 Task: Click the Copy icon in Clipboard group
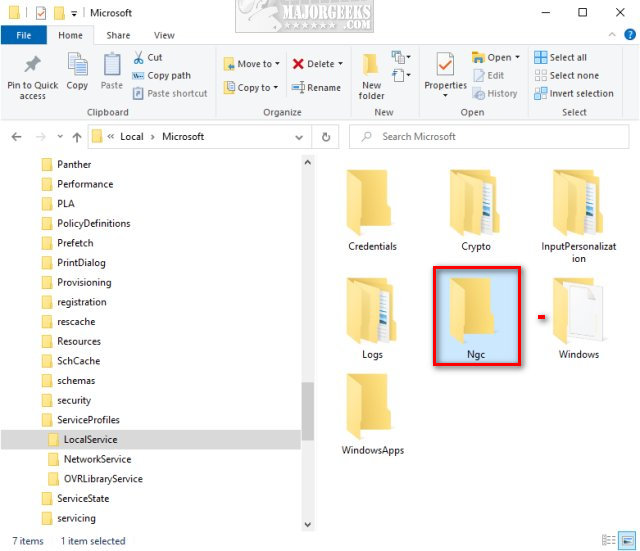77,64
